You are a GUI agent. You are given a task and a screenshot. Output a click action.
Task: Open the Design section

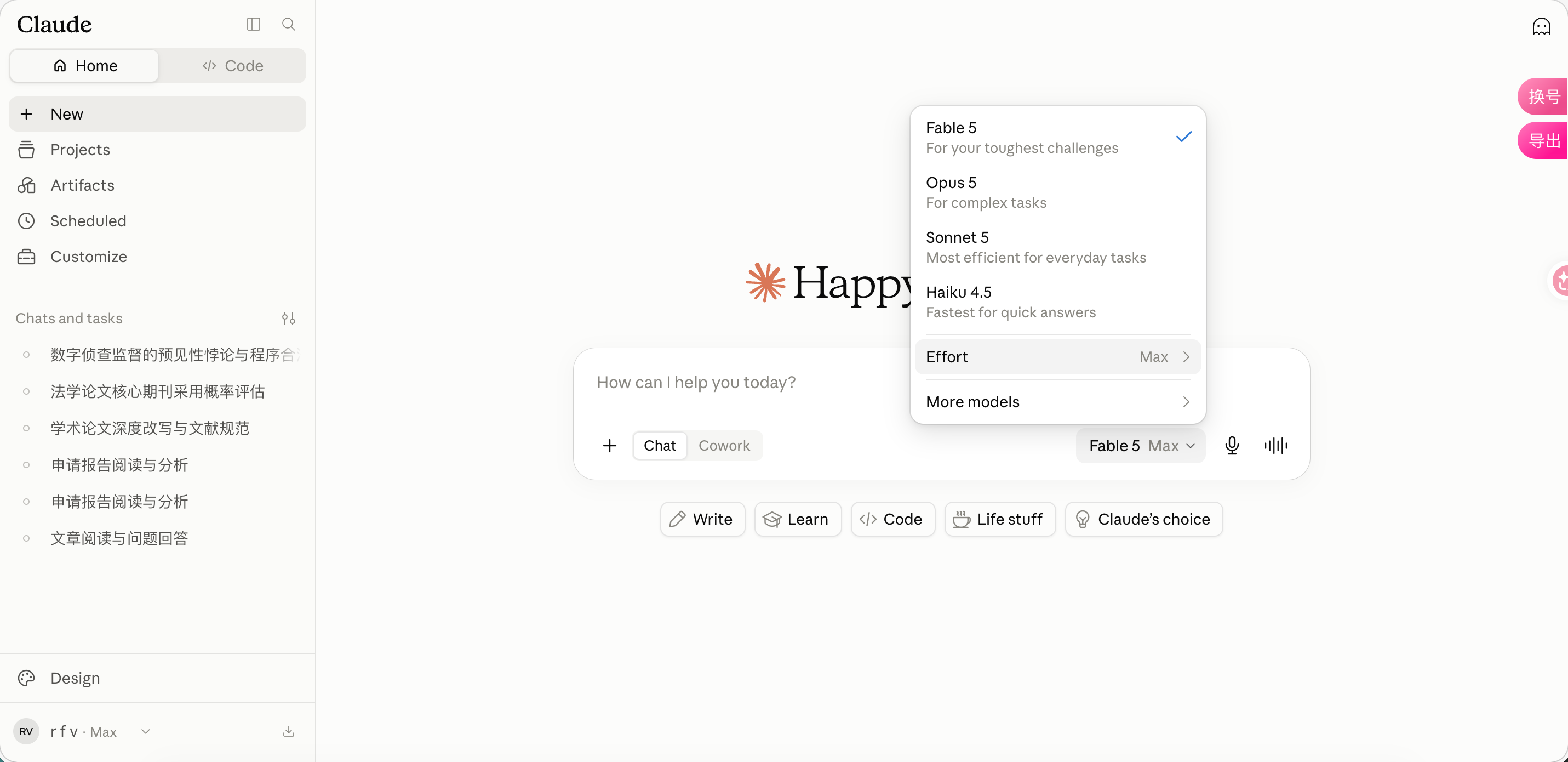[x=157, y=678]
